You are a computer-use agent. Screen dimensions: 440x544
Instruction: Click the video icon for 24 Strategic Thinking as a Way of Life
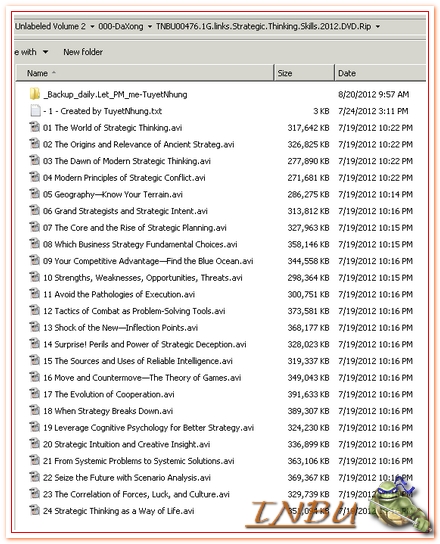pyautogui.click(x=35, y=510)
